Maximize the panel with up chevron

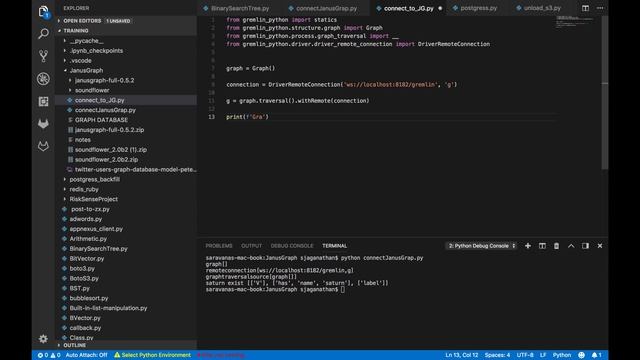tap(571, 246)
